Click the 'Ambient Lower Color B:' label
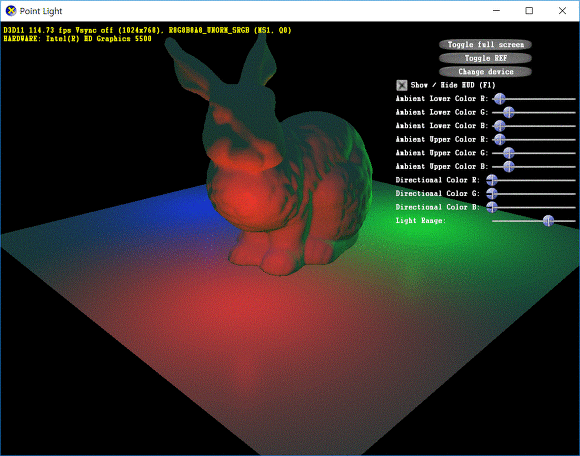 pyautogui.click(x=442, y=126)
